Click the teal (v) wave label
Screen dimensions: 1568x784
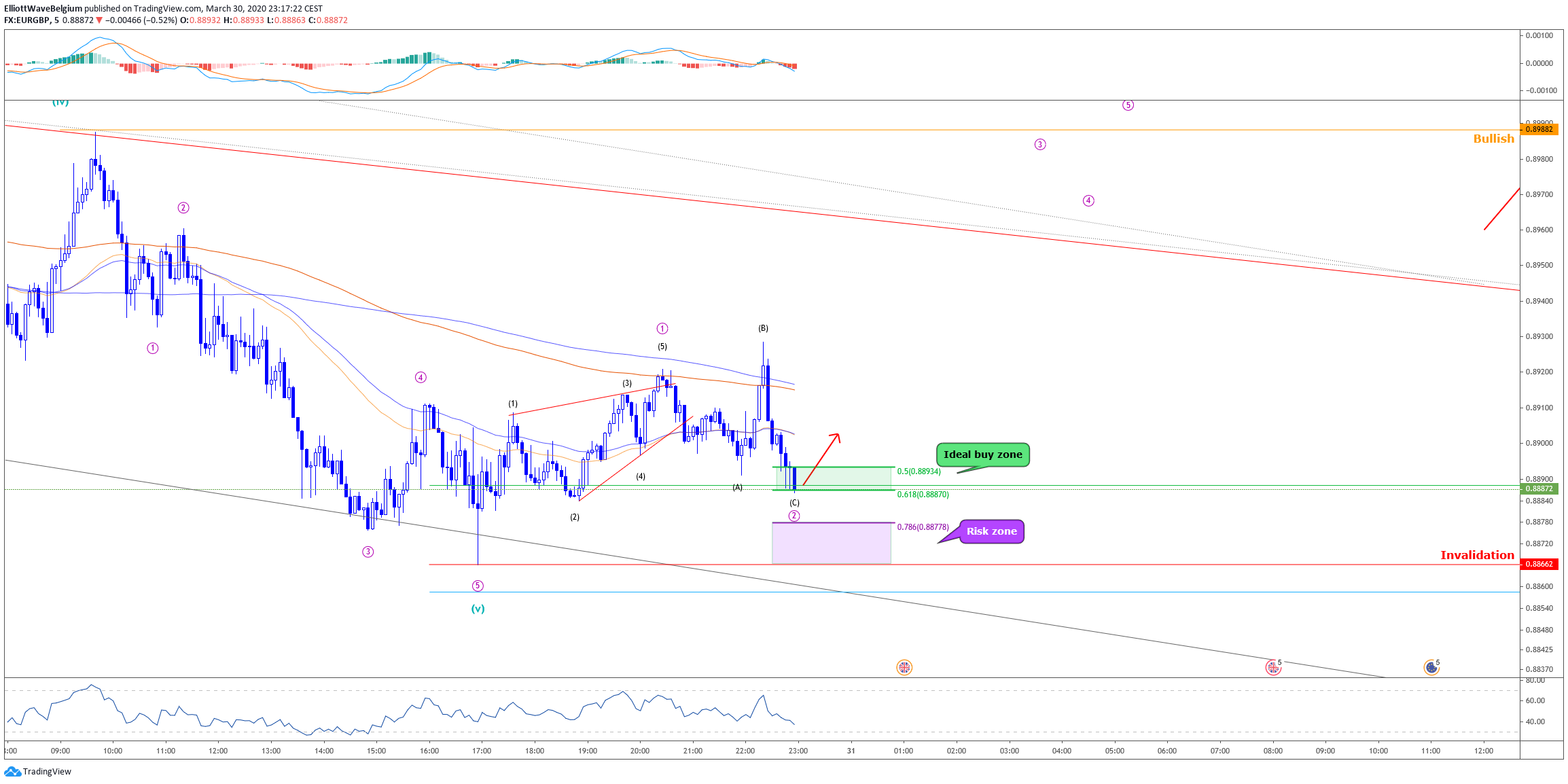[478, 609]
